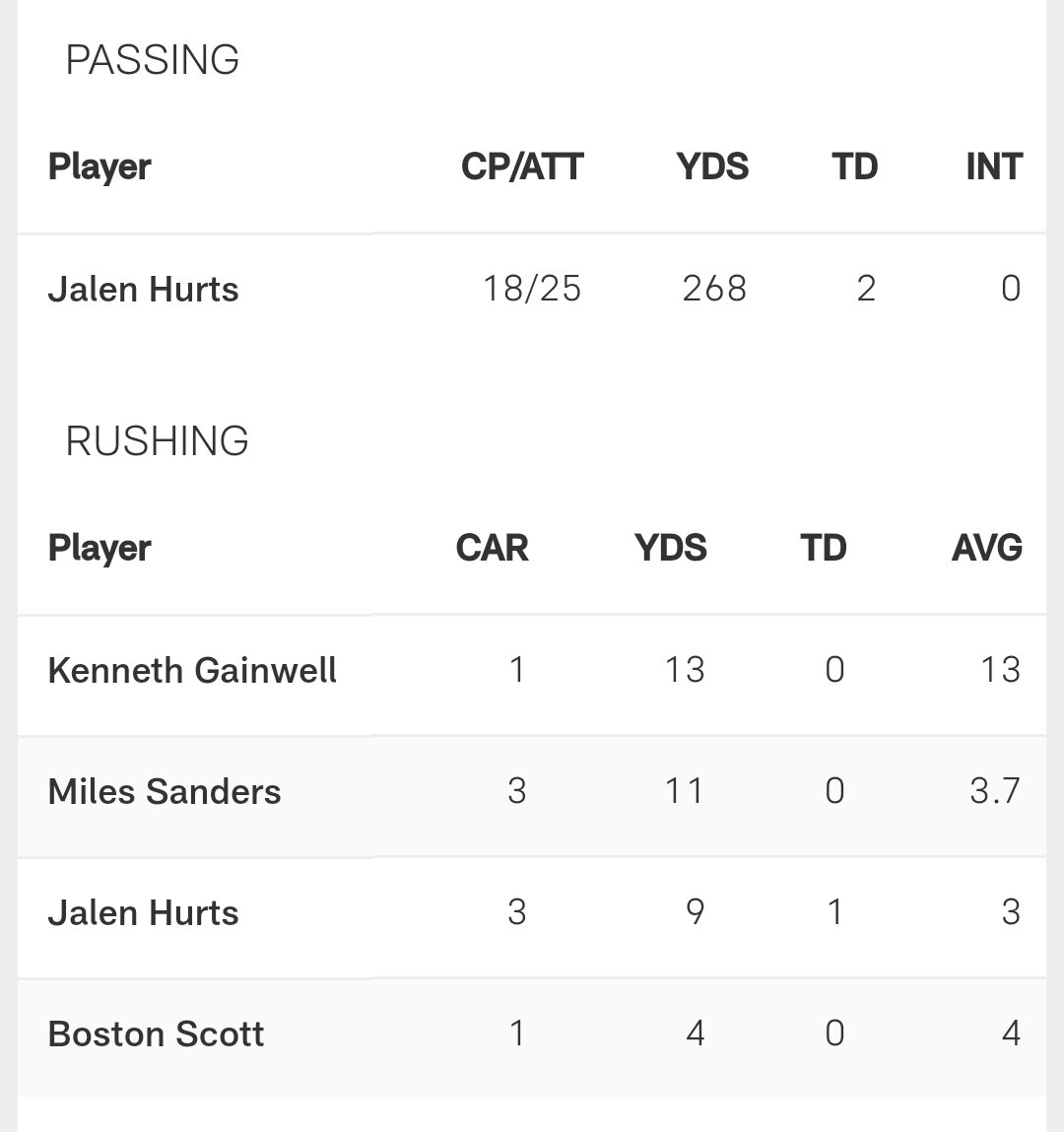Click the 18/25 completions value
The height and width of the screenshot is (1132, 1064).
(x=532, y=289)
